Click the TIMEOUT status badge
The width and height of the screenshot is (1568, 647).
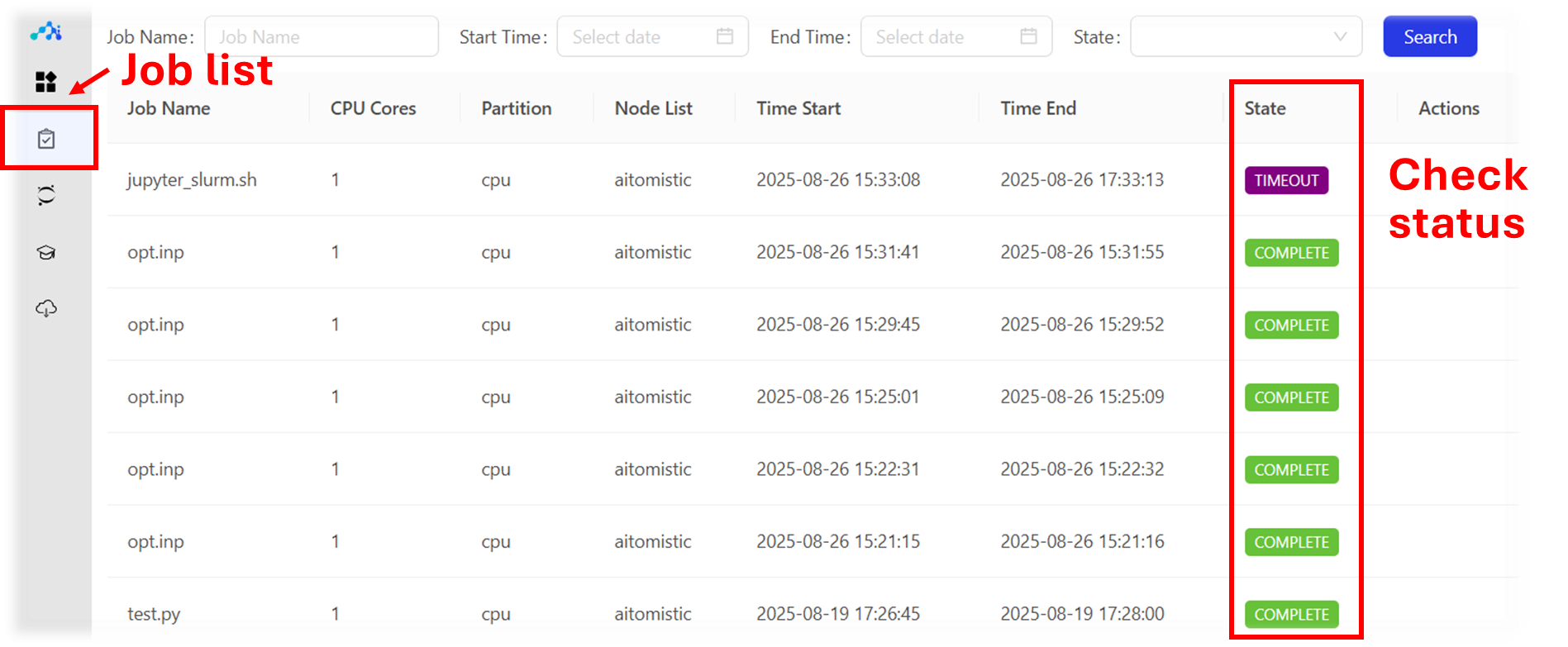[x=1286, y=180]
